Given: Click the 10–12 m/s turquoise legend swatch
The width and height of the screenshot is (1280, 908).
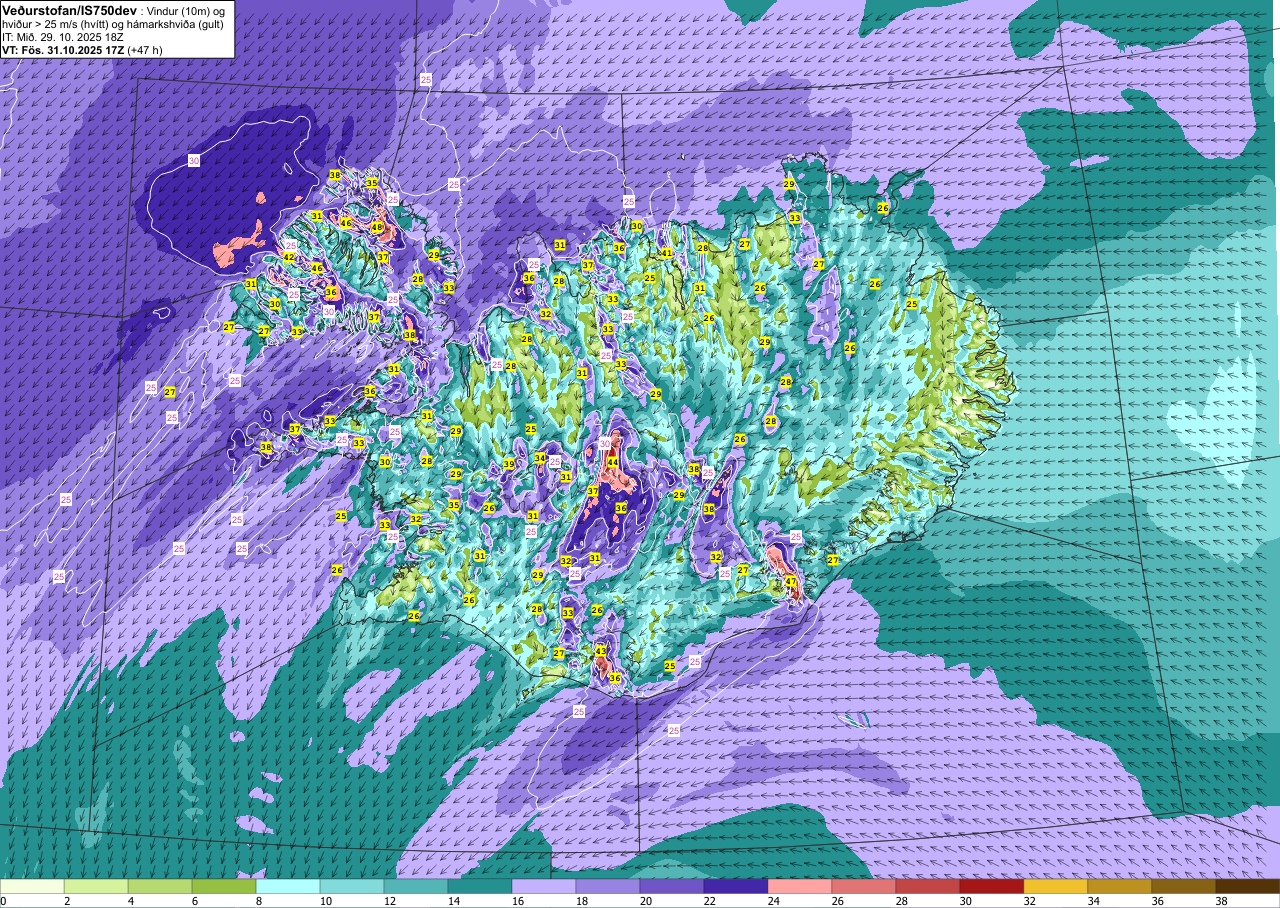Looking at the screenshot, I should tap(352, 886).
